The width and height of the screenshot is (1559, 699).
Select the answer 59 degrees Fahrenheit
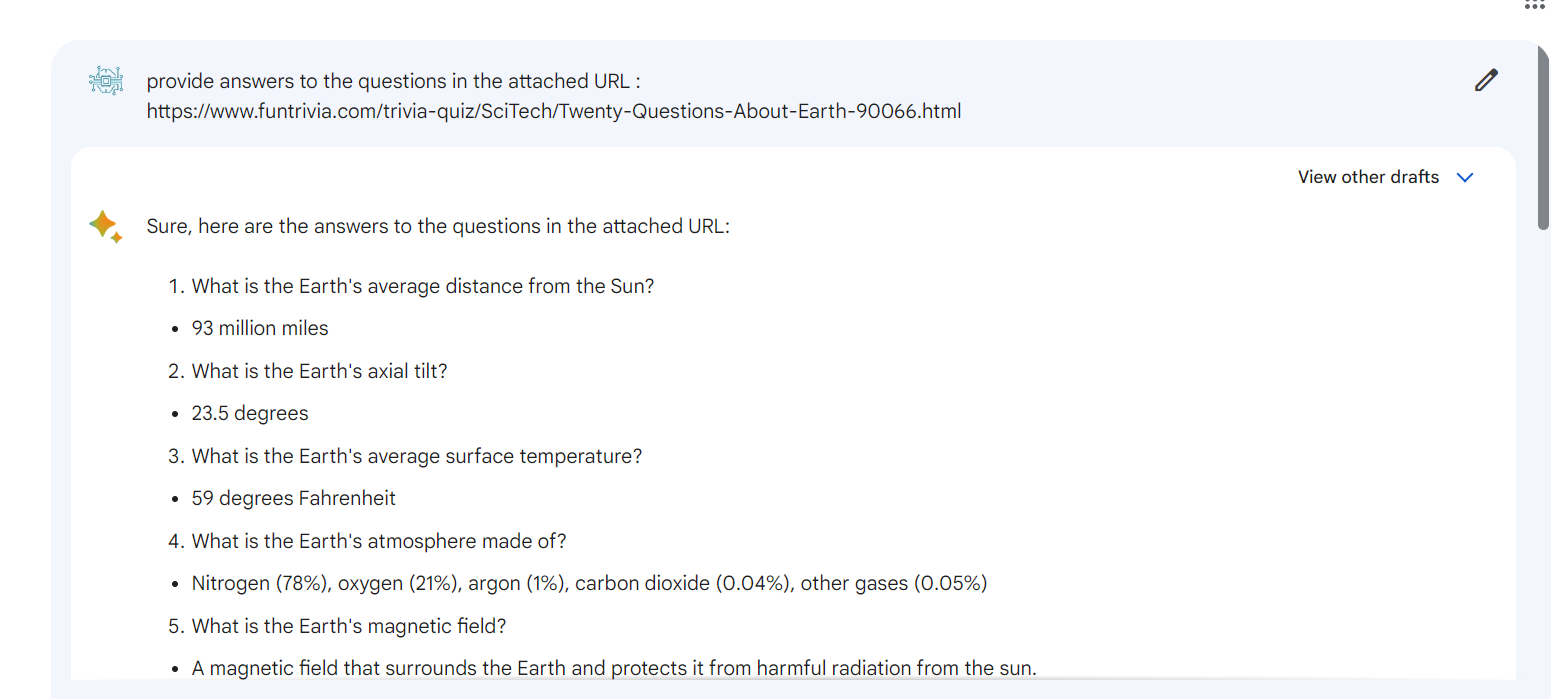point(293,498)
